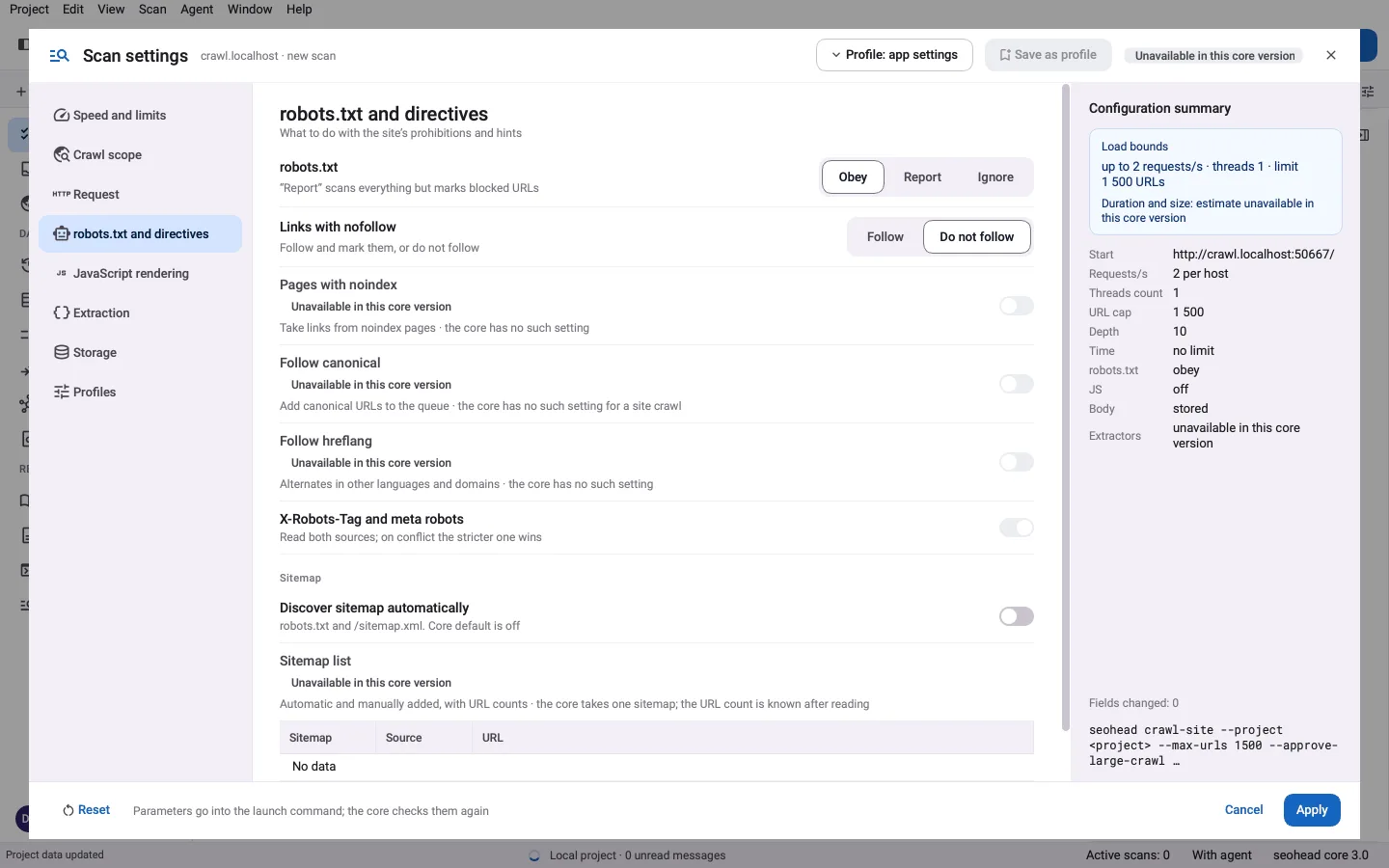Click 'Unavailable in this core version' header badge

[1214, 56]
